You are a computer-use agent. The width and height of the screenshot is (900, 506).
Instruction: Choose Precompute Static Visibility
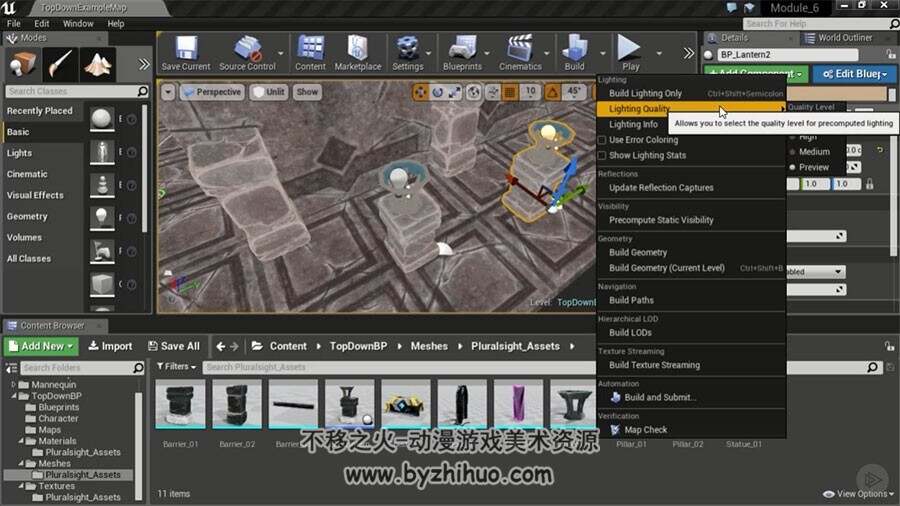click(x=691, y=220)
